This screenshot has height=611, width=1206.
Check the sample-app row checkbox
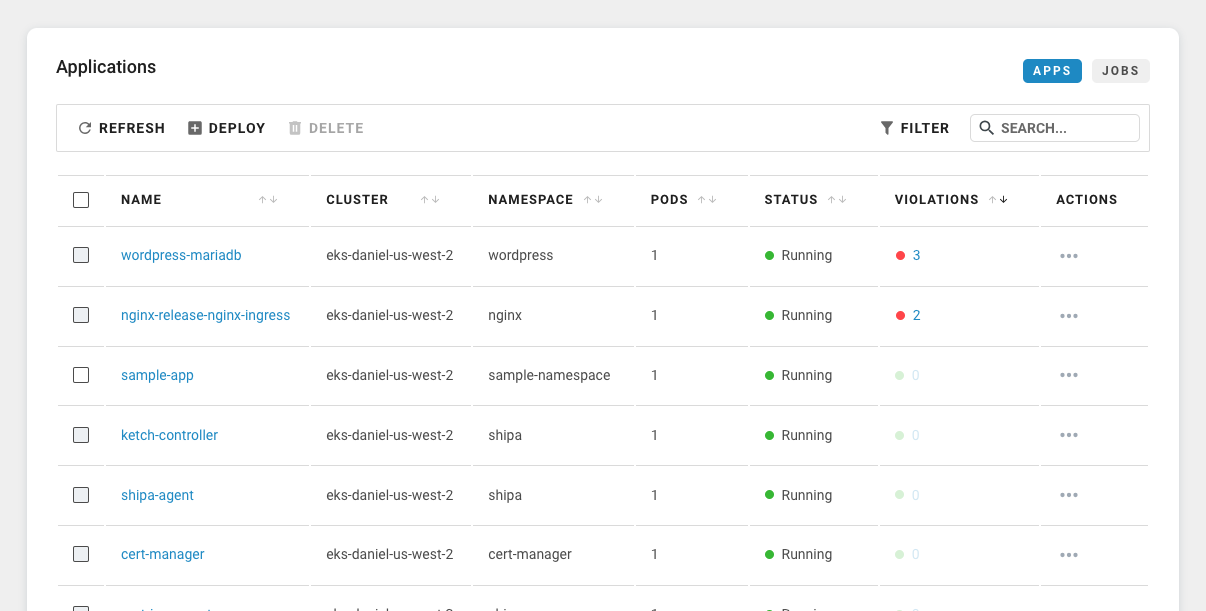pyautogui.click(x=81, y=375)
